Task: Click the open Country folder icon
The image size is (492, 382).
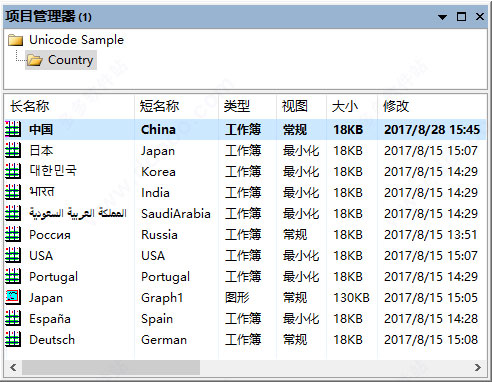Action: 35,60
